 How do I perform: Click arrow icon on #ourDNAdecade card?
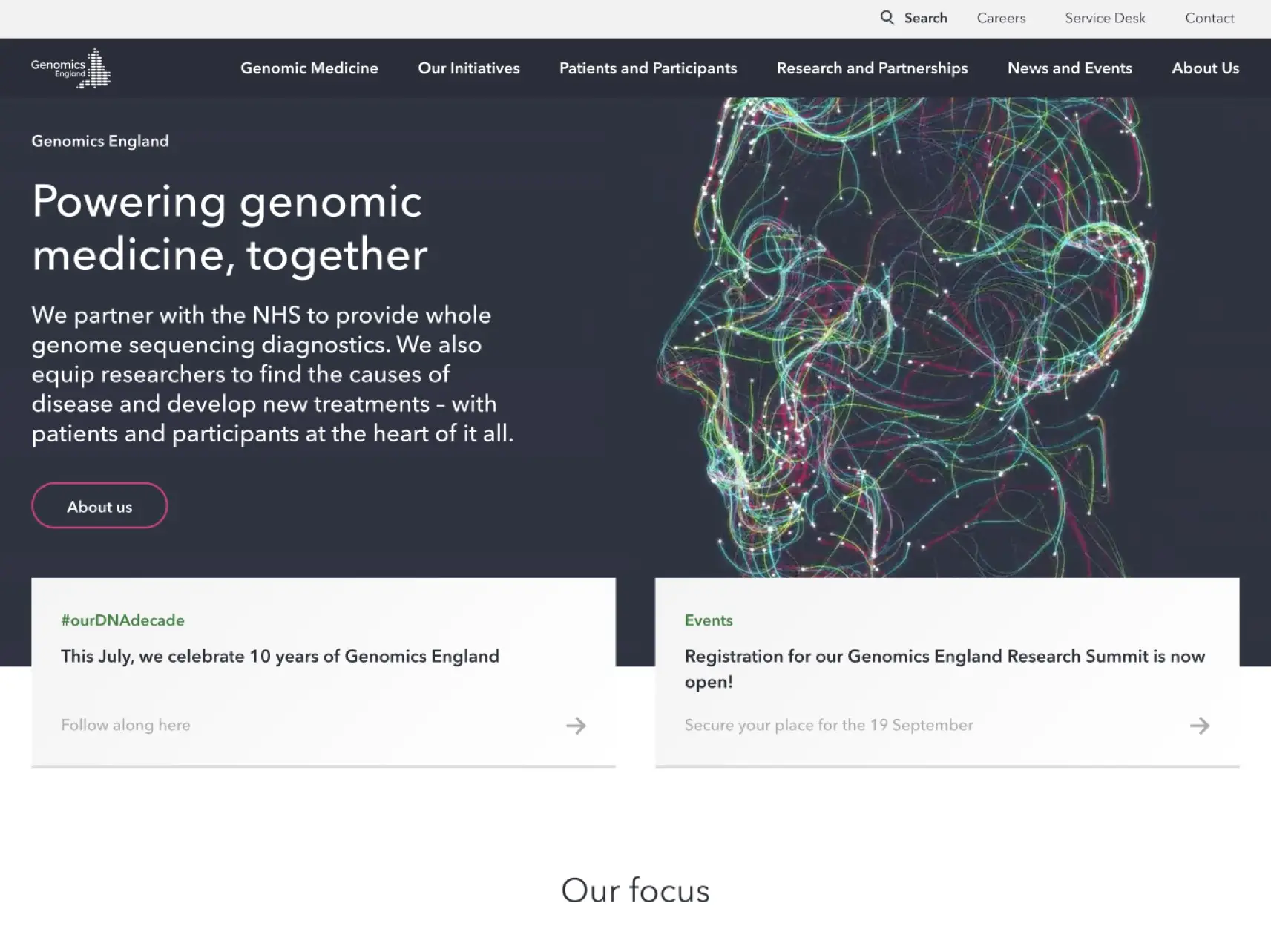576,725
